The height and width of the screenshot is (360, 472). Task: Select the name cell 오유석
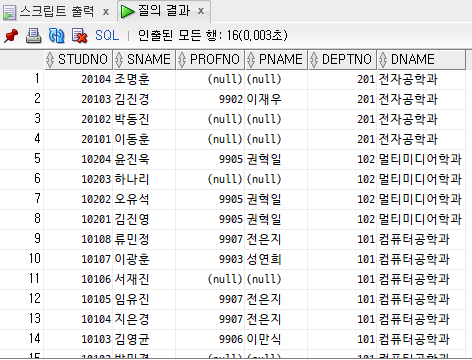(144, 199)
